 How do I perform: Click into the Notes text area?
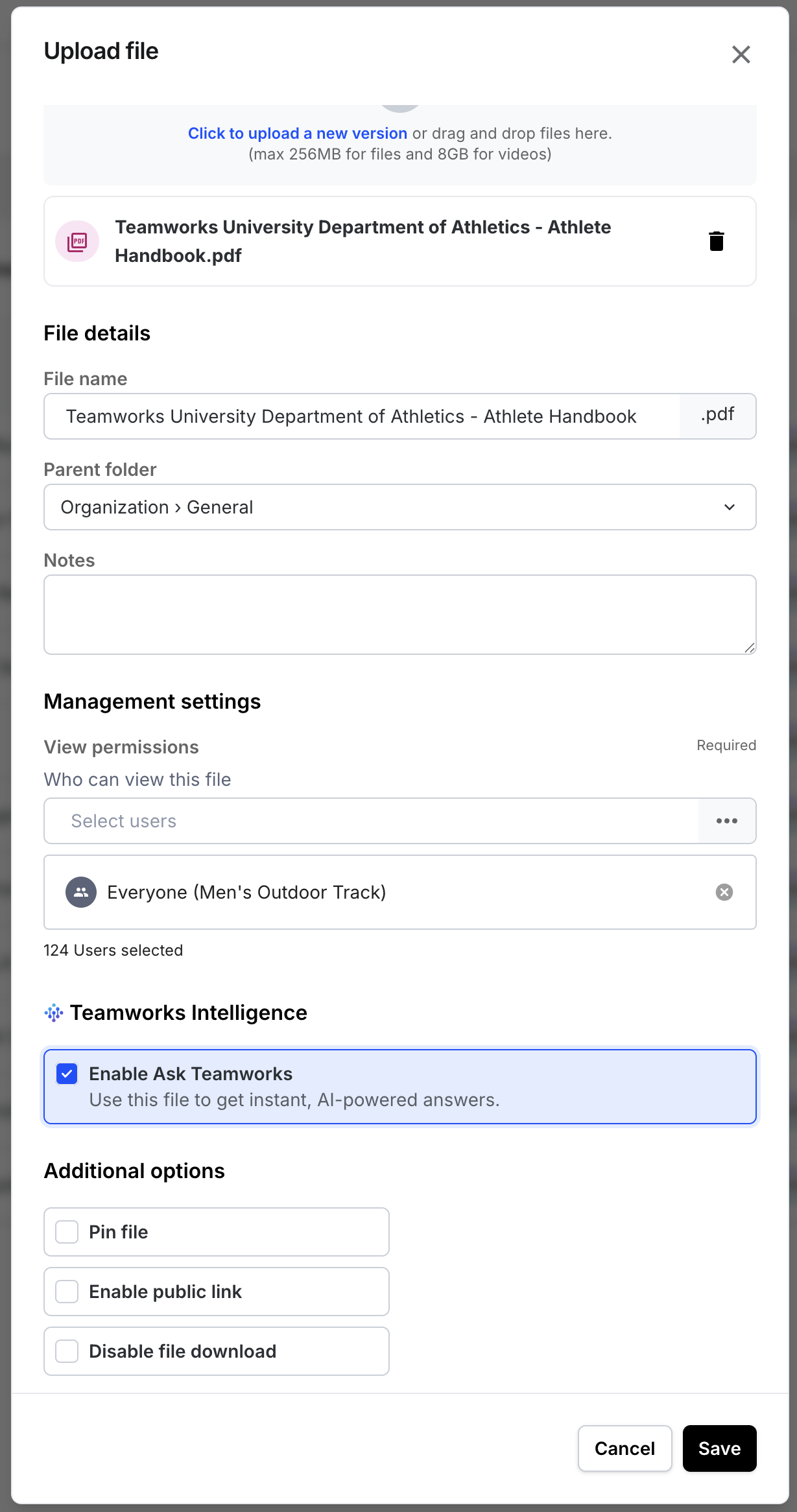tap(400, 615)
